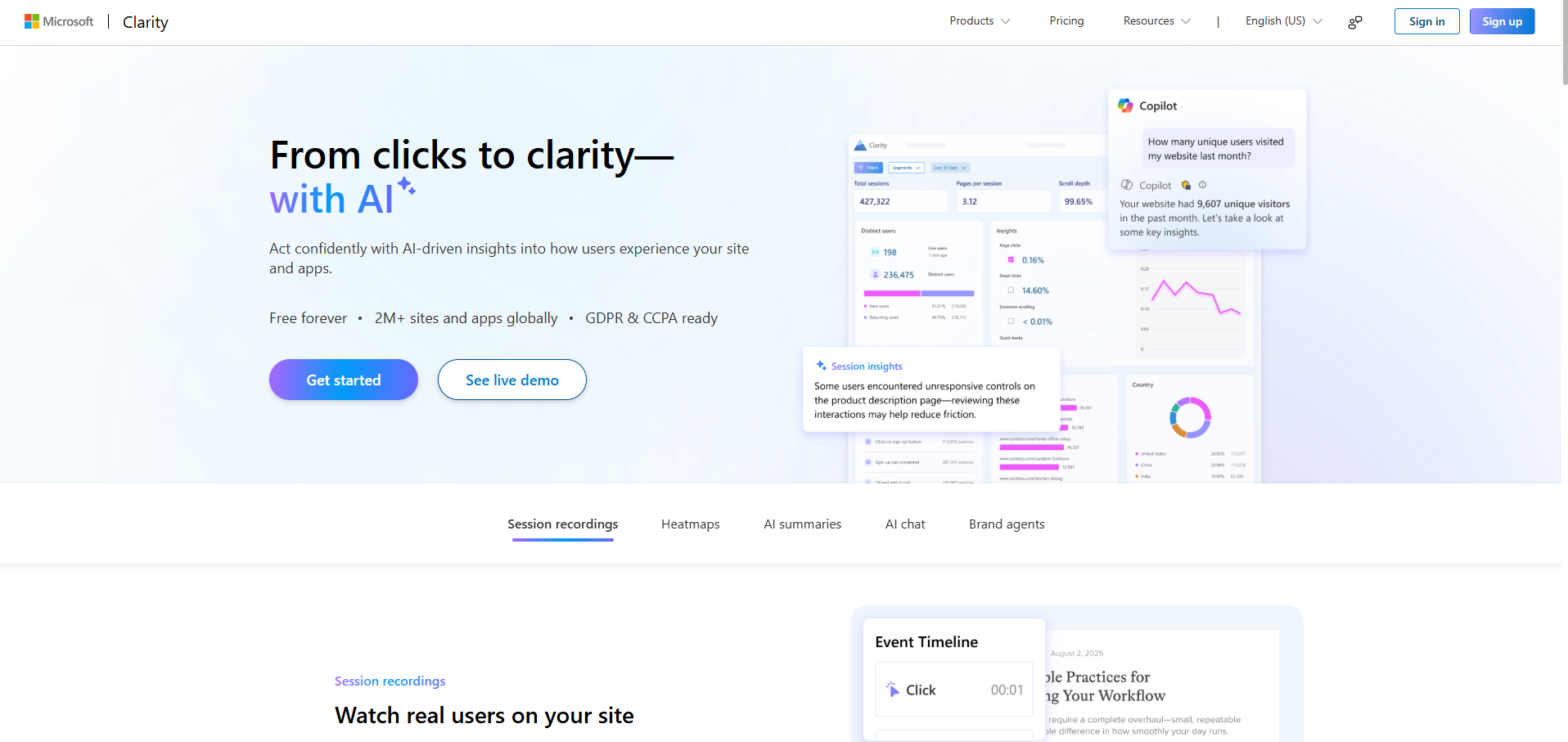Uncheck the Rage clicks checkbox
This screenshot has width=1568, height=742.
(1012, 259)
